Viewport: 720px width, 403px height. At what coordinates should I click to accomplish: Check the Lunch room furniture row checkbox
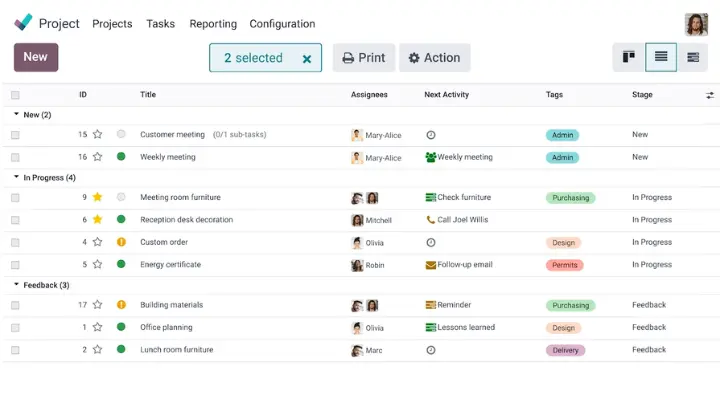(x=15, y=350)
